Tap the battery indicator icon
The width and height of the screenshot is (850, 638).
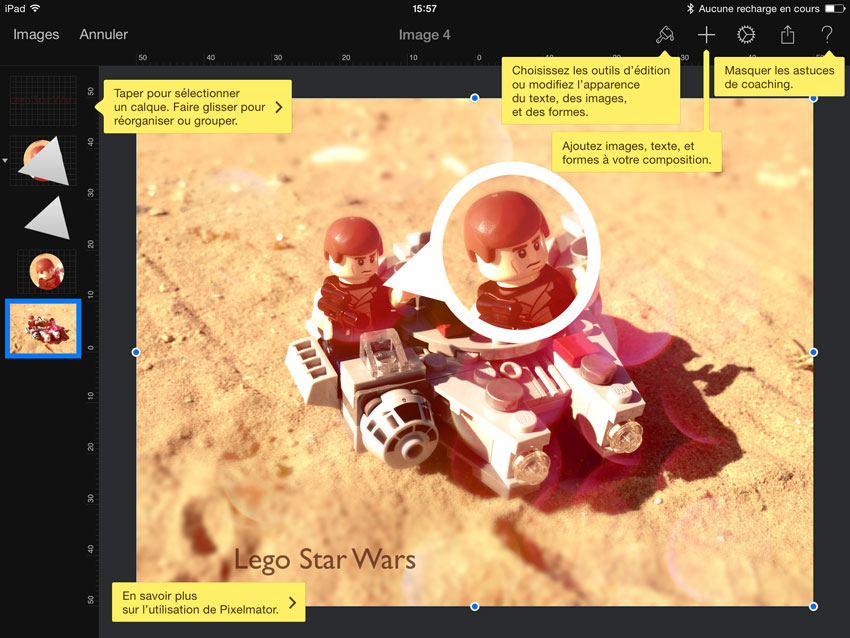pyautogui.click(x=834, y=8)
